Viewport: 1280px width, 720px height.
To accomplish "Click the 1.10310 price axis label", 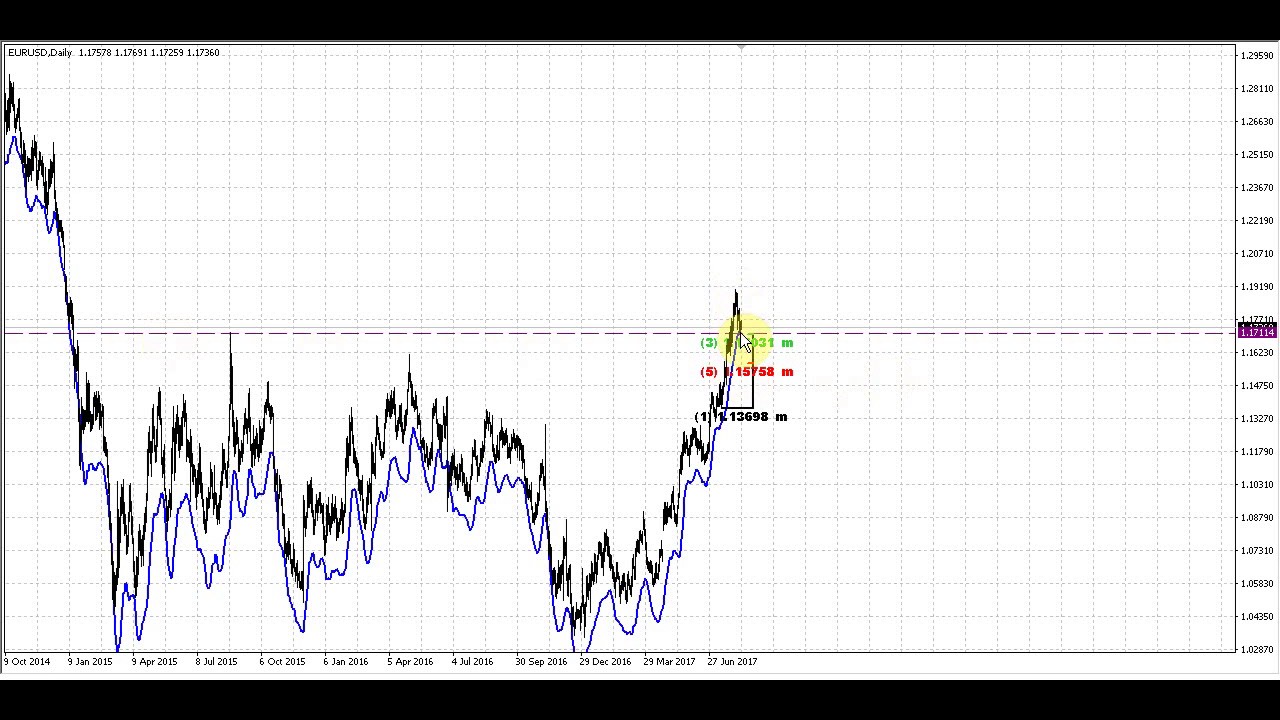I will pos(1257,485).
